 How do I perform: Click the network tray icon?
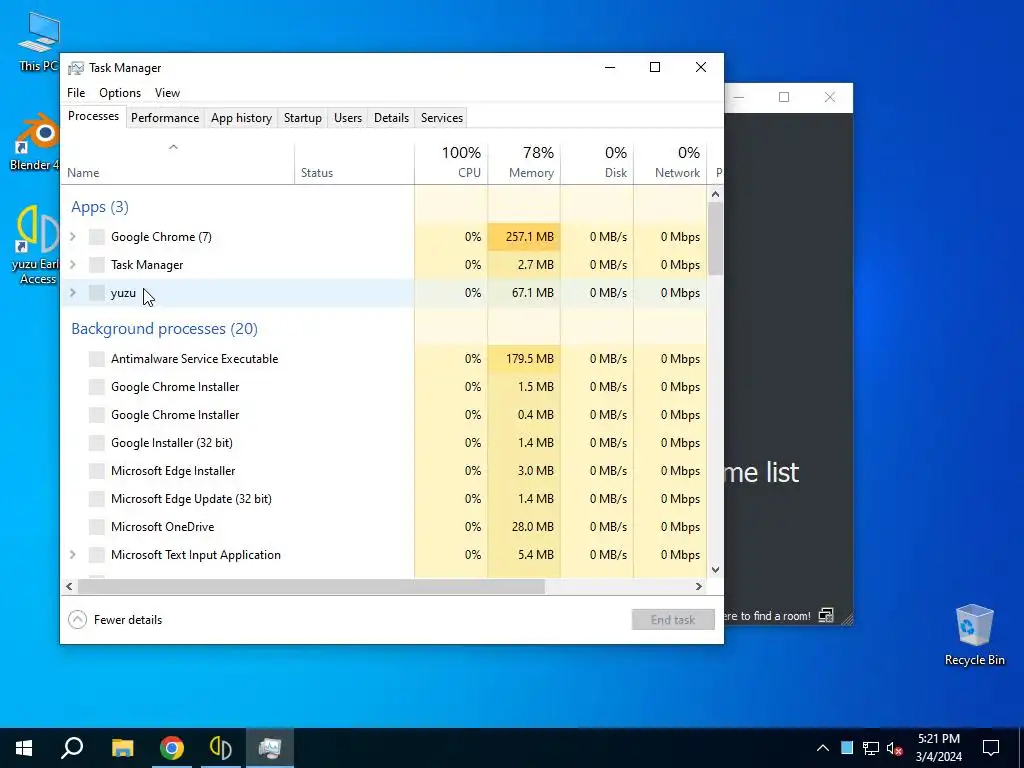pyautogui.click(x=871, y=748)
